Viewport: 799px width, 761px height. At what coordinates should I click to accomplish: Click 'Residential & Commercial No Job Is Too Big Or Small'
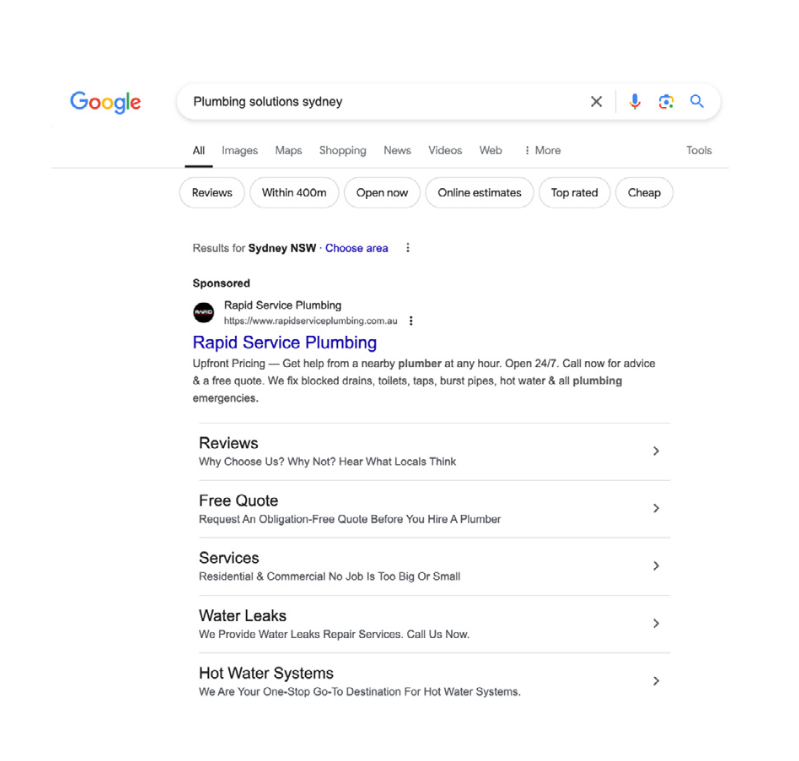coord(329,576)
